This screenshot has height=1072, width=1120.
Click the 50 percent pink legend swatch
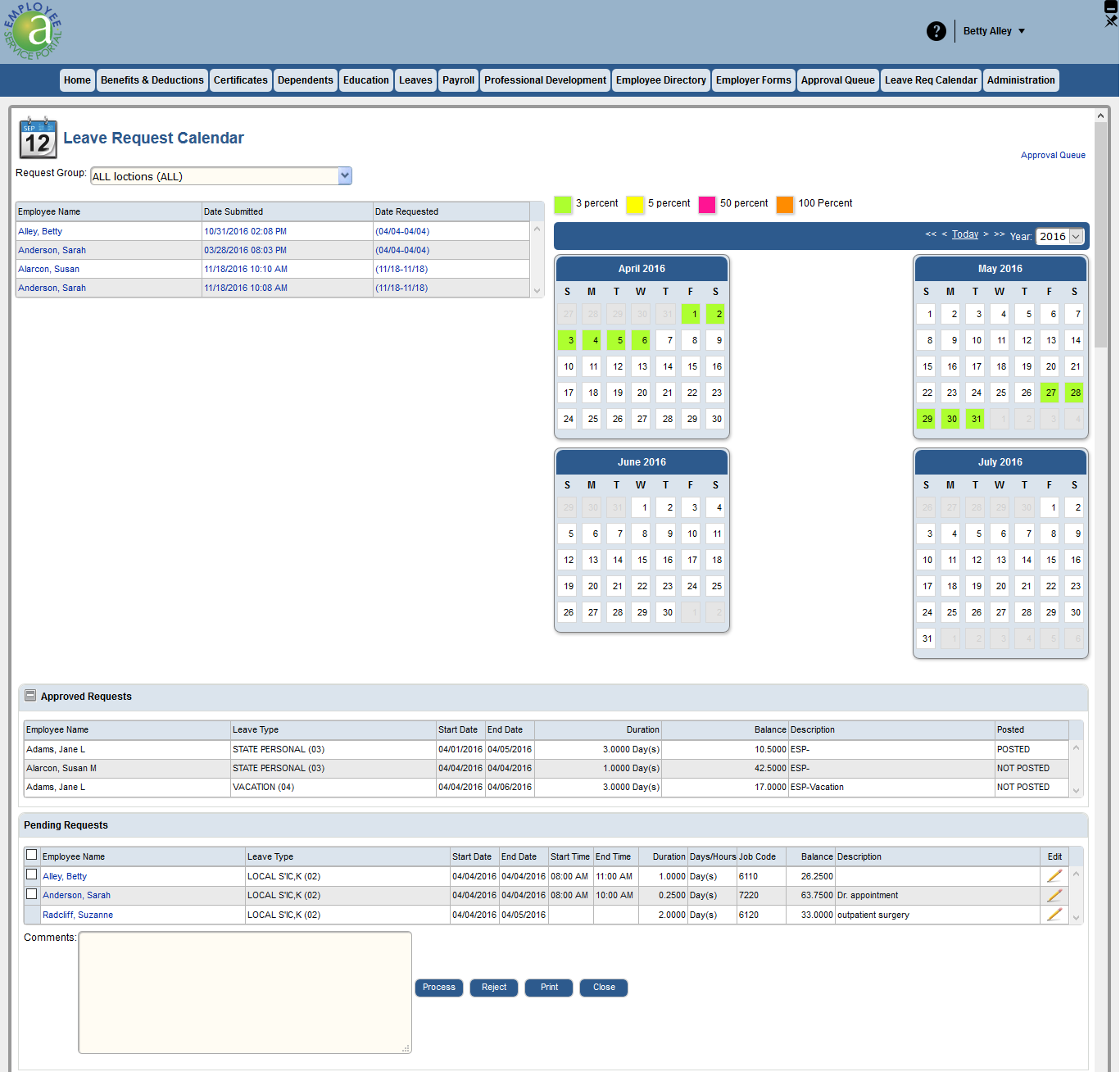click(707, 204)
